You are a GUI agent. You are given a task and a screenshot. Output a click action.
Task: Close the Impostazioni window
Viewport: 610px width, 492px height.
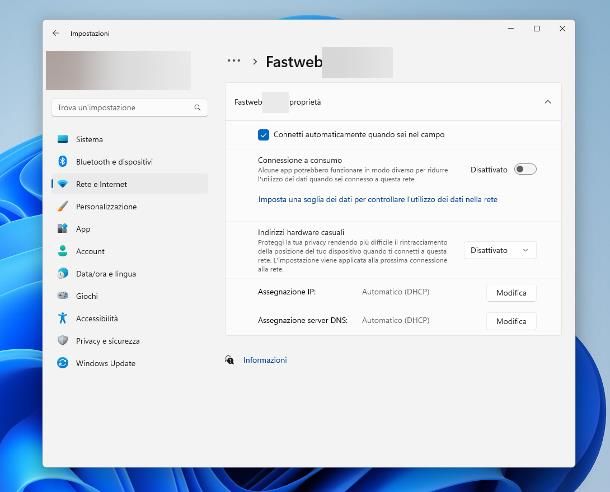(x=562, y=28)
